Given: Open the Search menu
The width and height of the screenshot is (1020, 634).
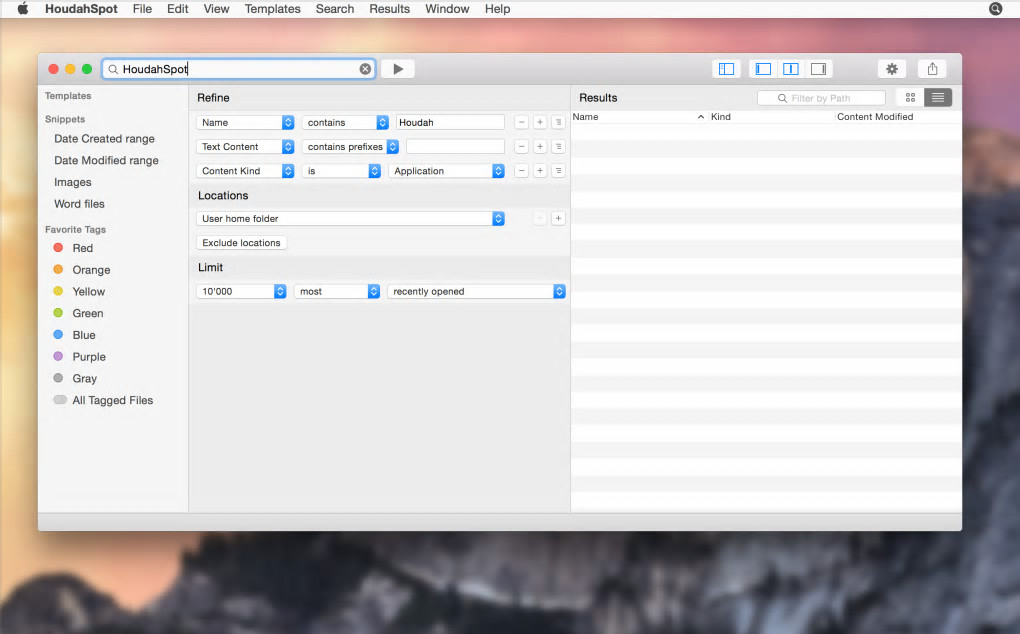Looking at the screenshot, I should point(335,8).
